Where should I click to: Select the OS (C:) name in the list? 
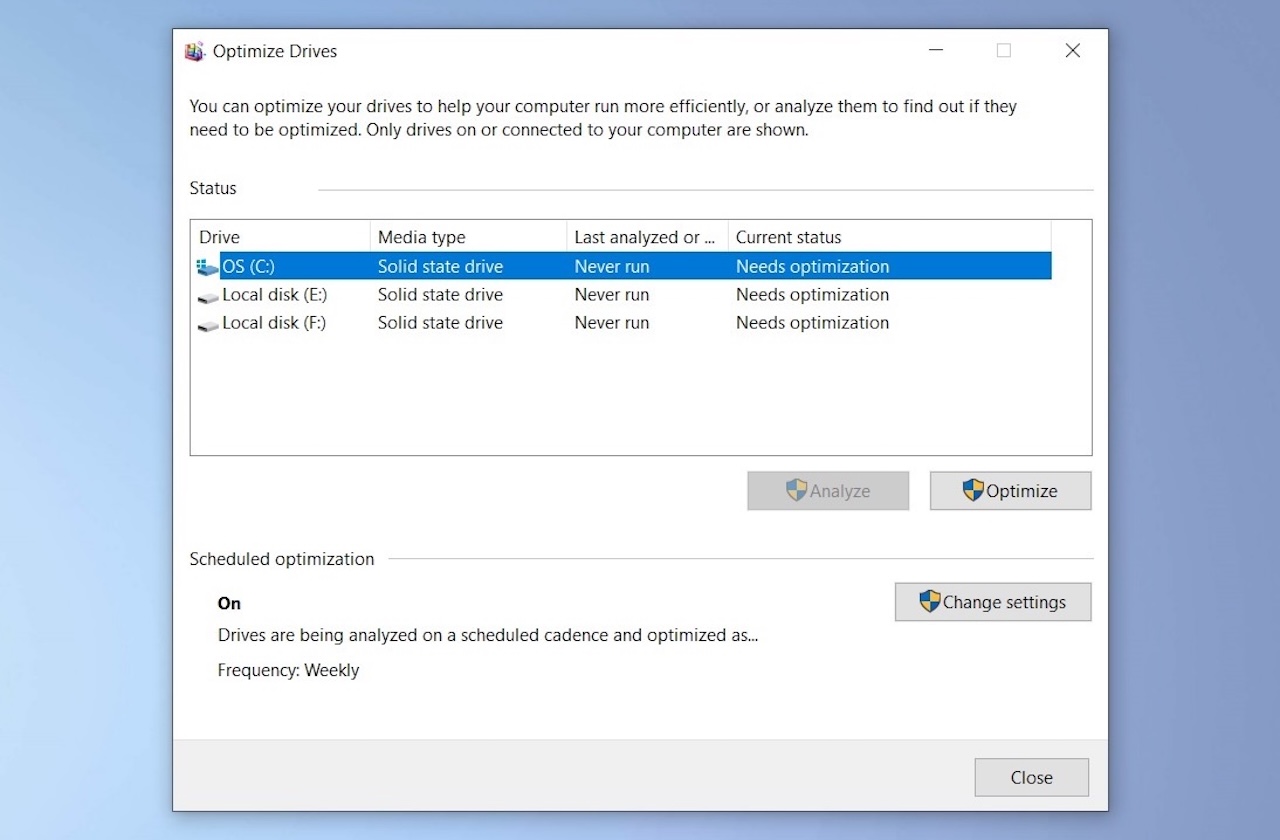(x=248, y=267)
